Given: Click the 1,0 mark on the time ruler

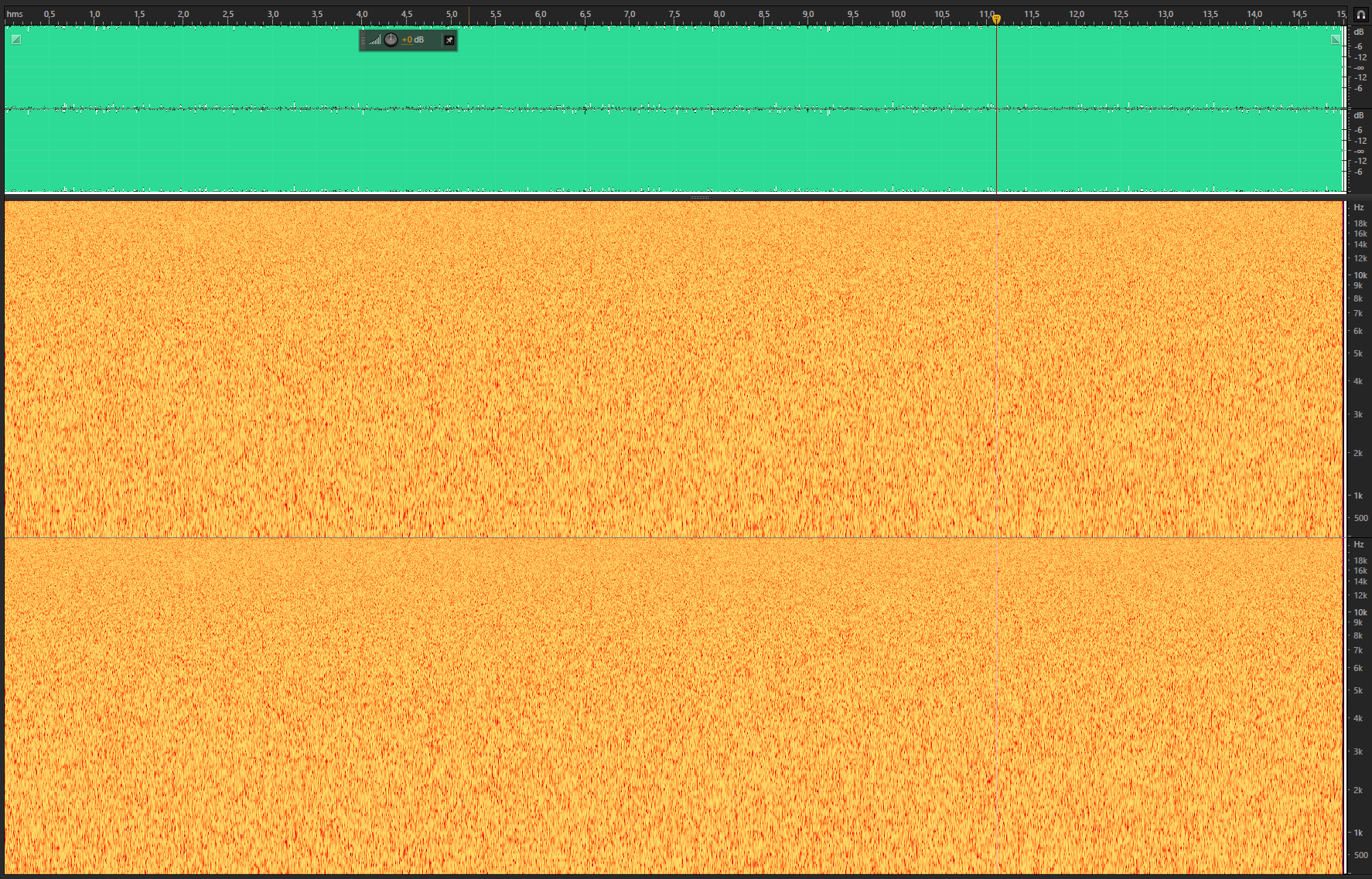Looking at the screenshot, I should (94, 14).
